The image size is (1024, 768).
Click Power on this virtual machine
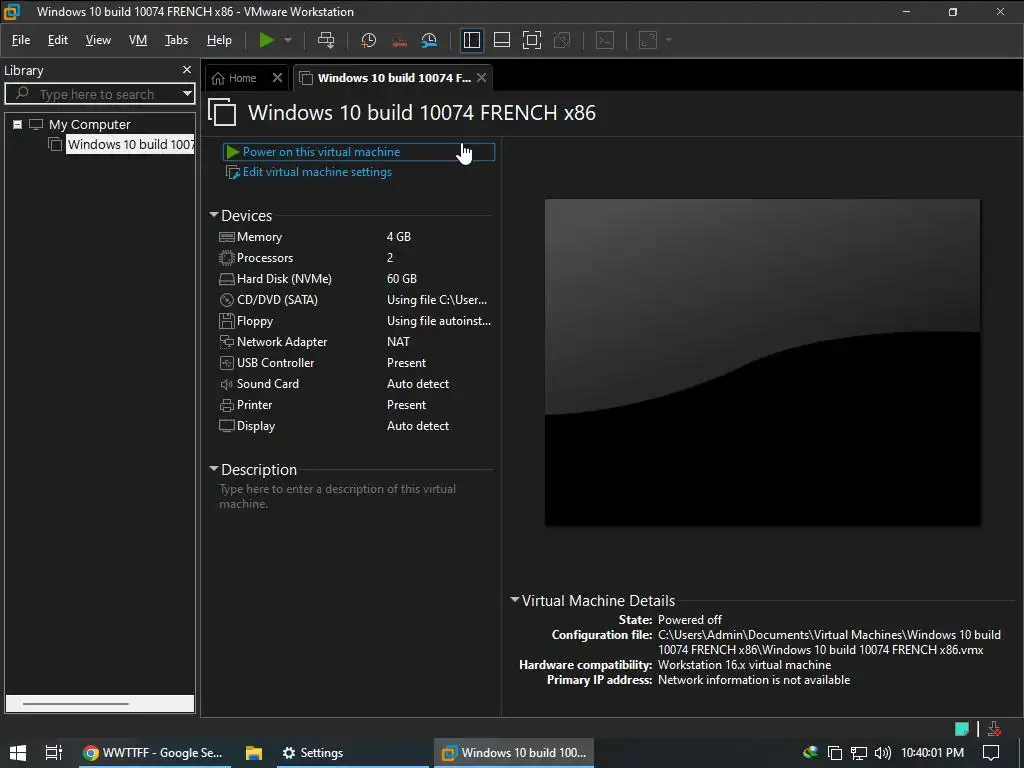coord(359,152)
